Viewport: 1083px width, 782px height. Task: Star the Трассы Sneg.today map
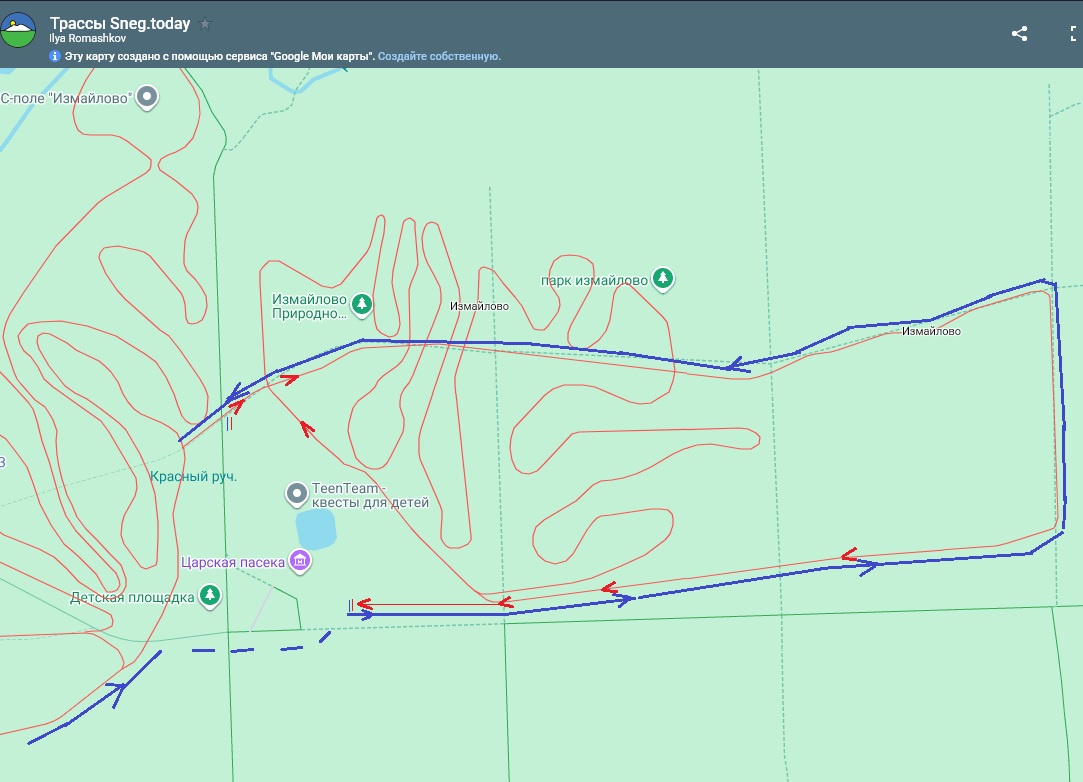point(205,24)
